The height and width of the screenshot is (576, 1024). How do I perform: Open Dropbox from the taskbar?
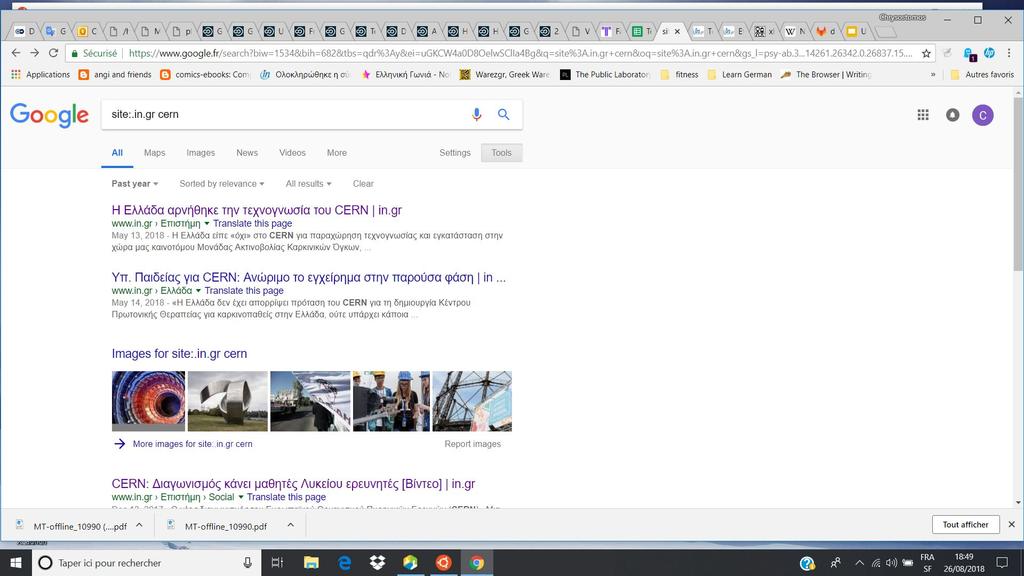click(377, 562)
